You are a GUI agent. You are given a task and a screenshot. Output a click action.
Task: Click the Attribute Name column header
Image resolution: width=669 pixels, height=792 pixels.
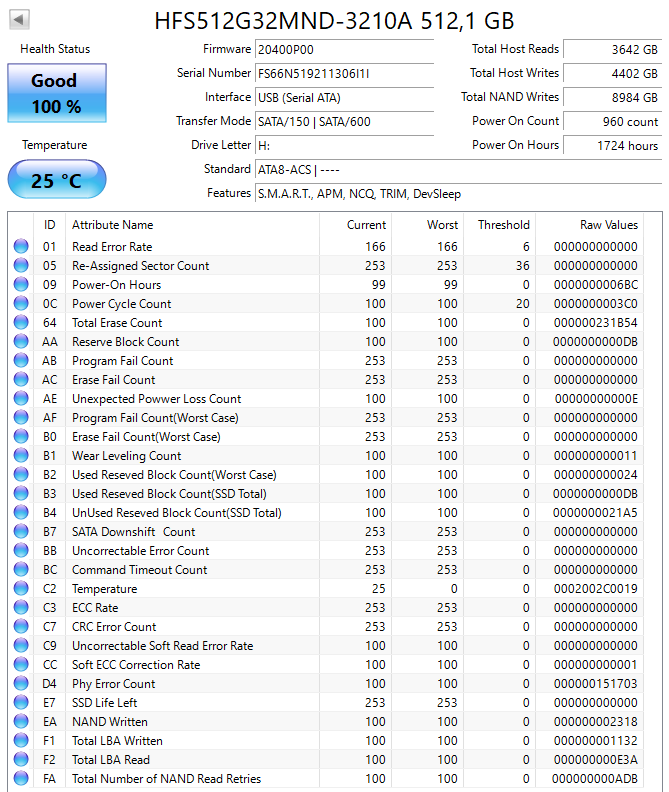(113, 225)
